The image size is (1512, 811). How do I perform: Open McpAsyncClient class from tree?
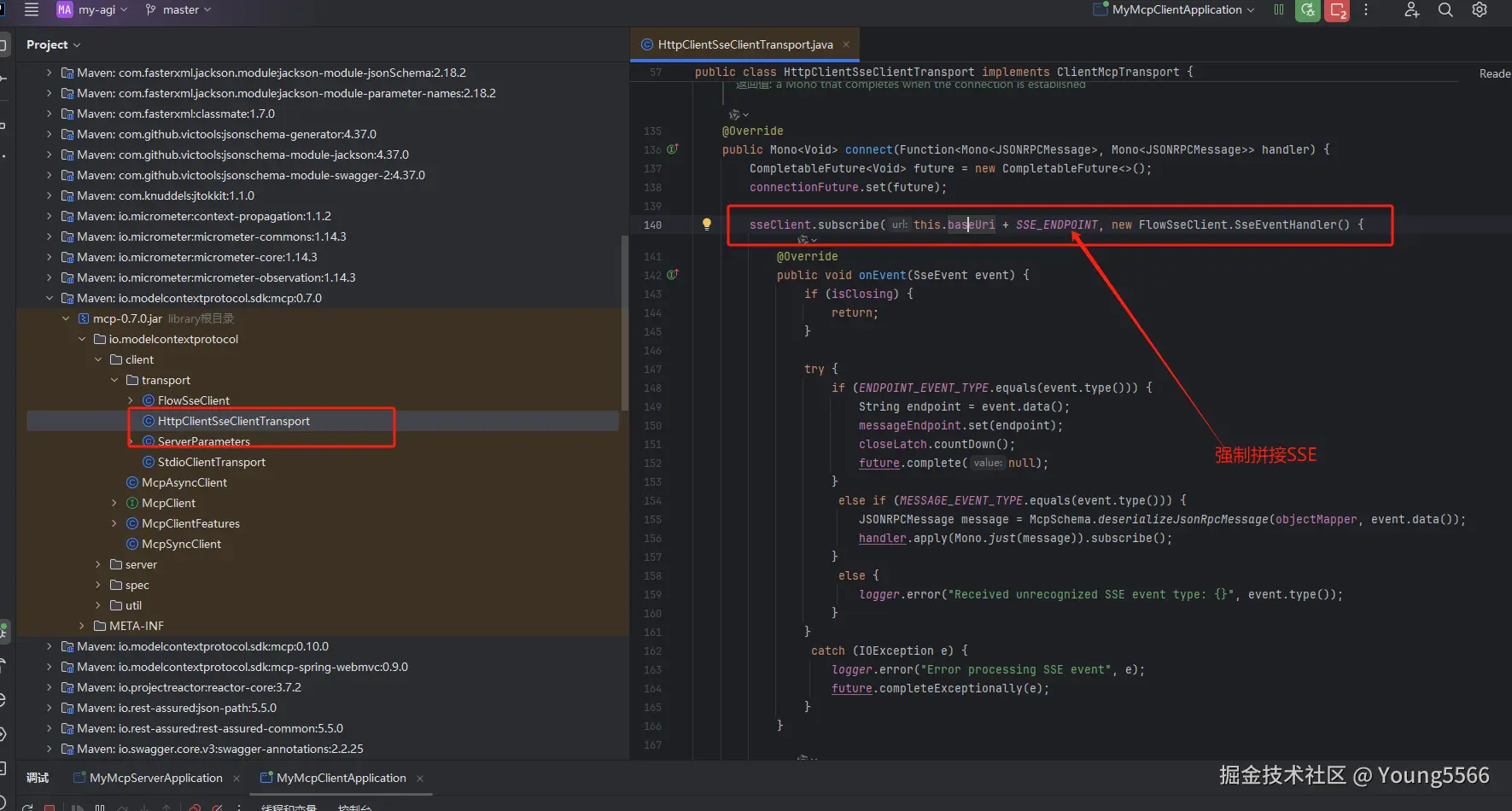[x=184, y=482]
